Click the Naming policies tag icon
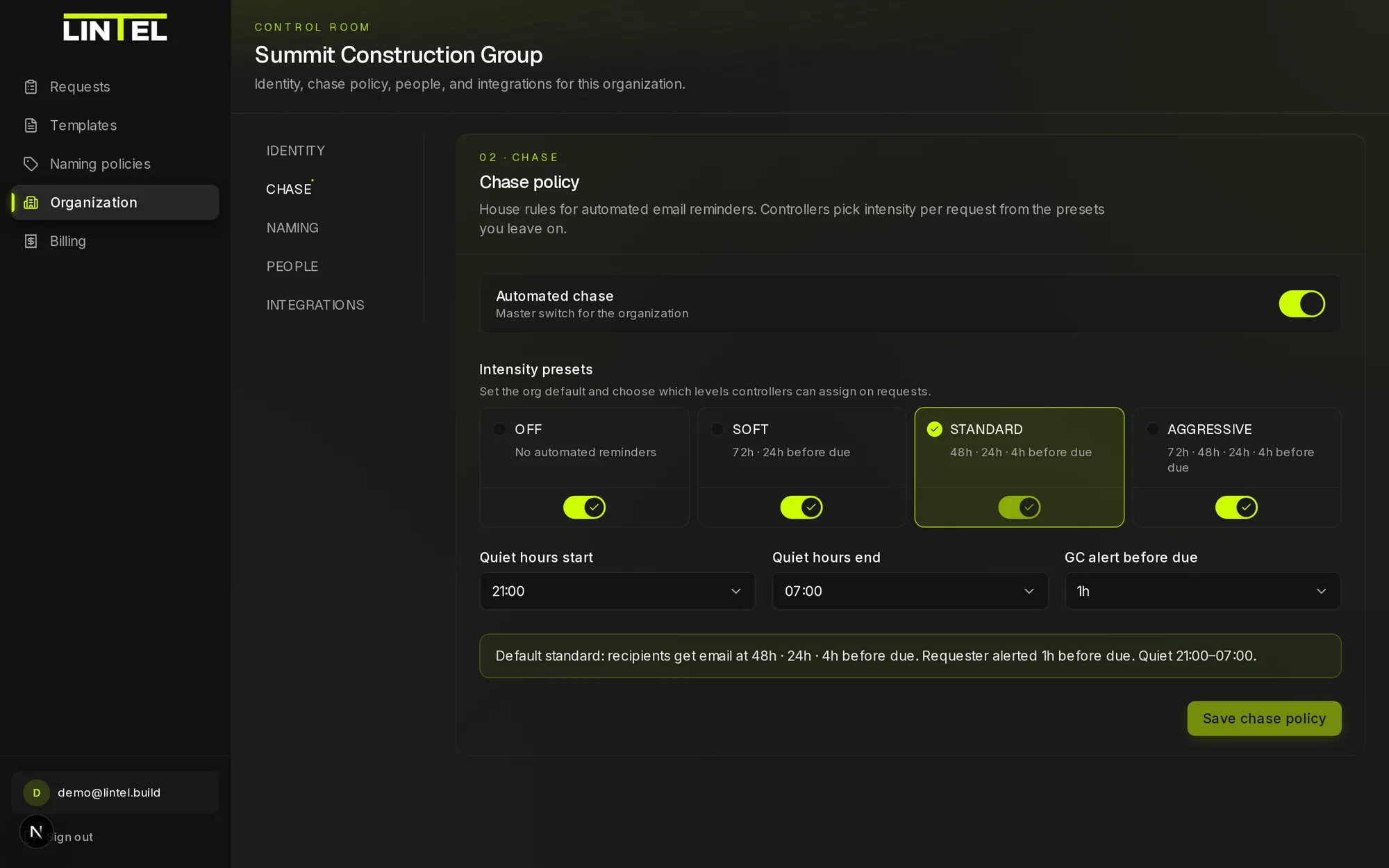 click(31, 164)
